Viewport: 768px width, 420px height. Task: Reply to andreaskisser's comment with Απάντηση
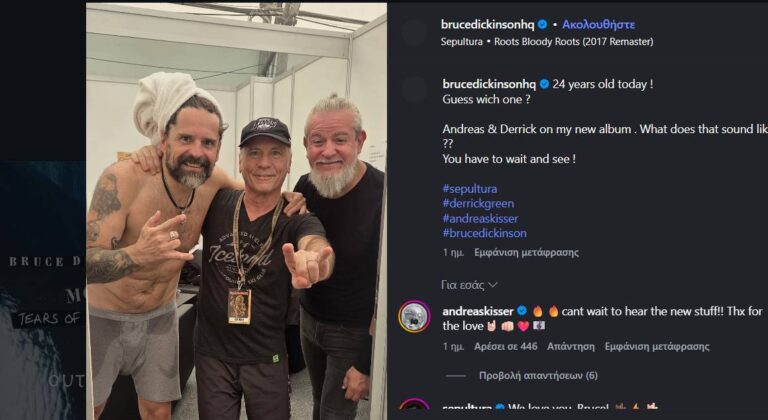pos(571,346)
